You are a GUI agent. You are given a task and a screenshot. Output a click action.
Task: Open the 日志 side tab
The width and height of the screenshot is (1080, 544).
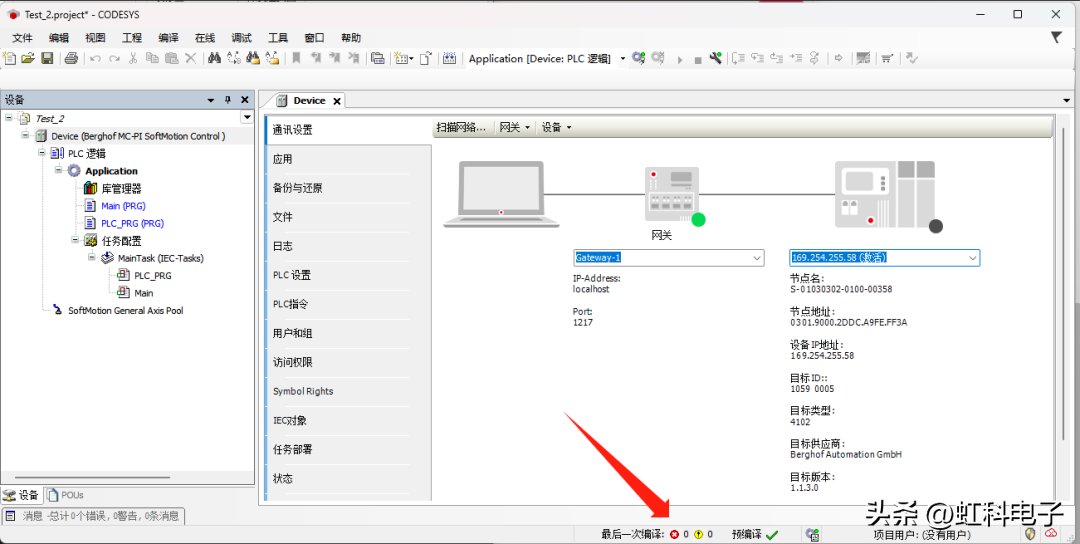click(x=349, y=246)
